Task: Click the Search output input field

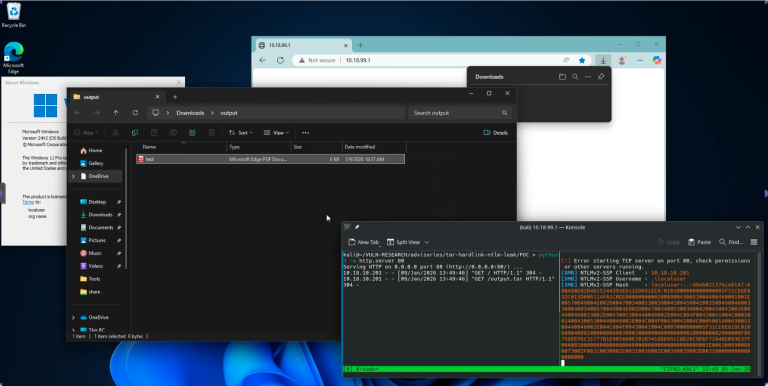Action: (460, 113)
